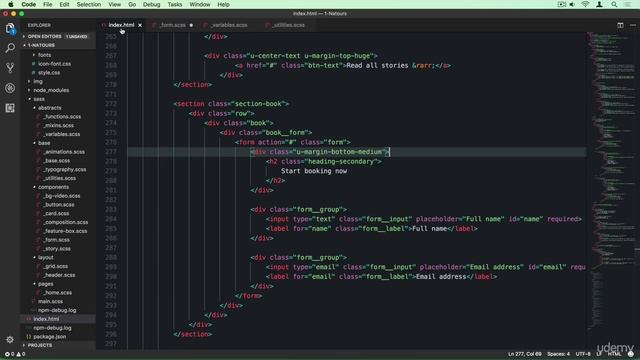Open _mixins.scss file
The width and height of the screenshot is (640, 360).
click(59, 125)
